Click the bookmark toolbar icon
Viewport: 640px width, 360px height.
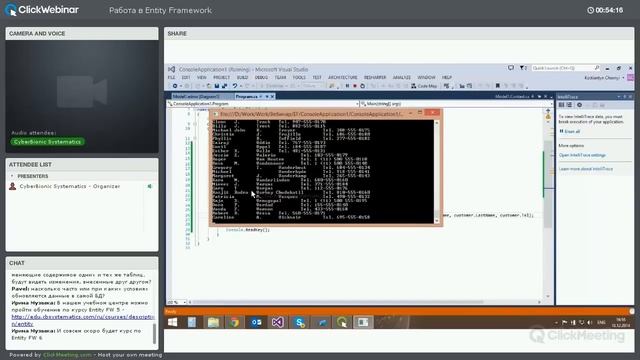498,86
